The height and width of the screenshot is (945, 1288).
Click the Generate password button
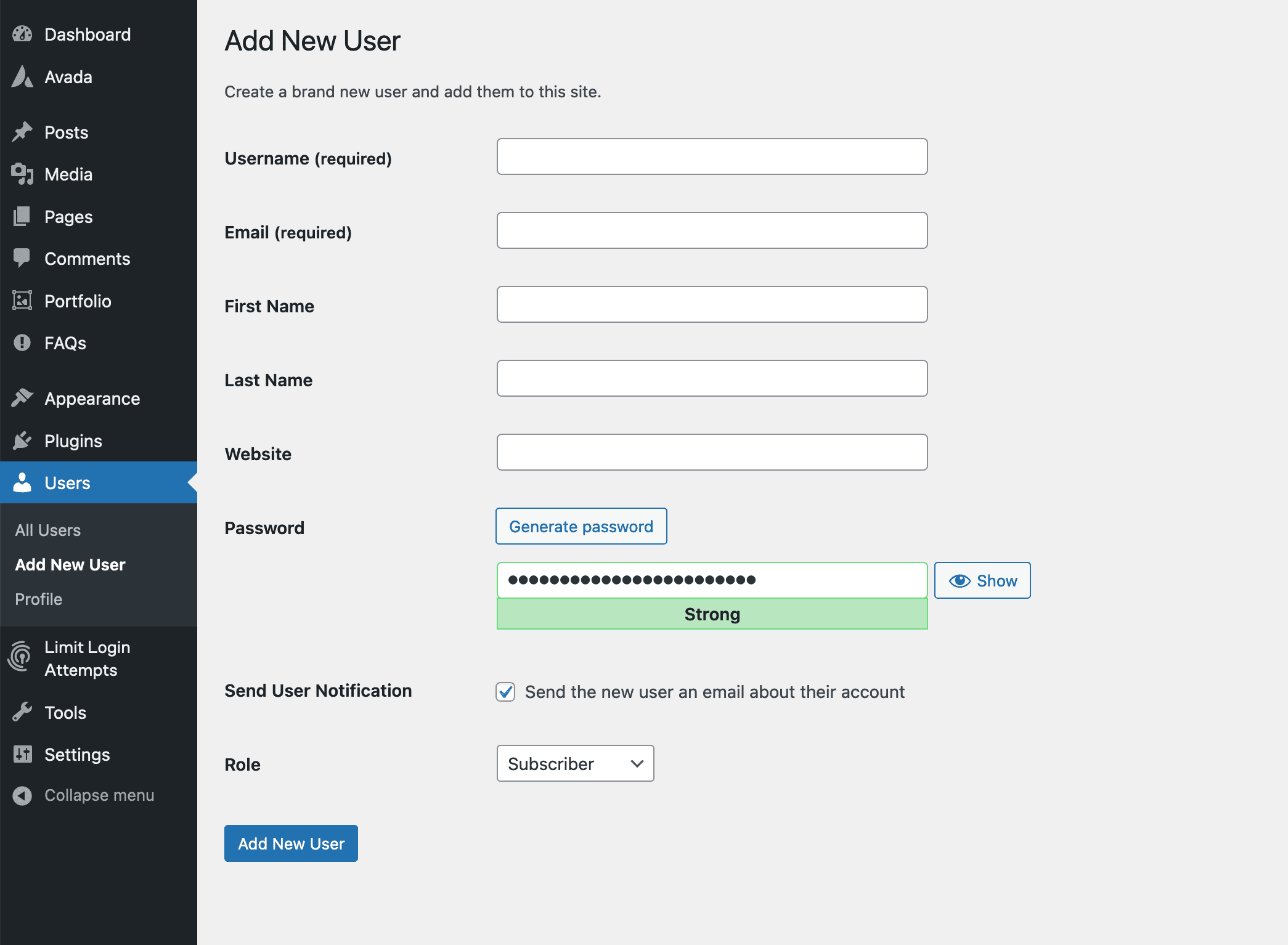click(581, 526)
